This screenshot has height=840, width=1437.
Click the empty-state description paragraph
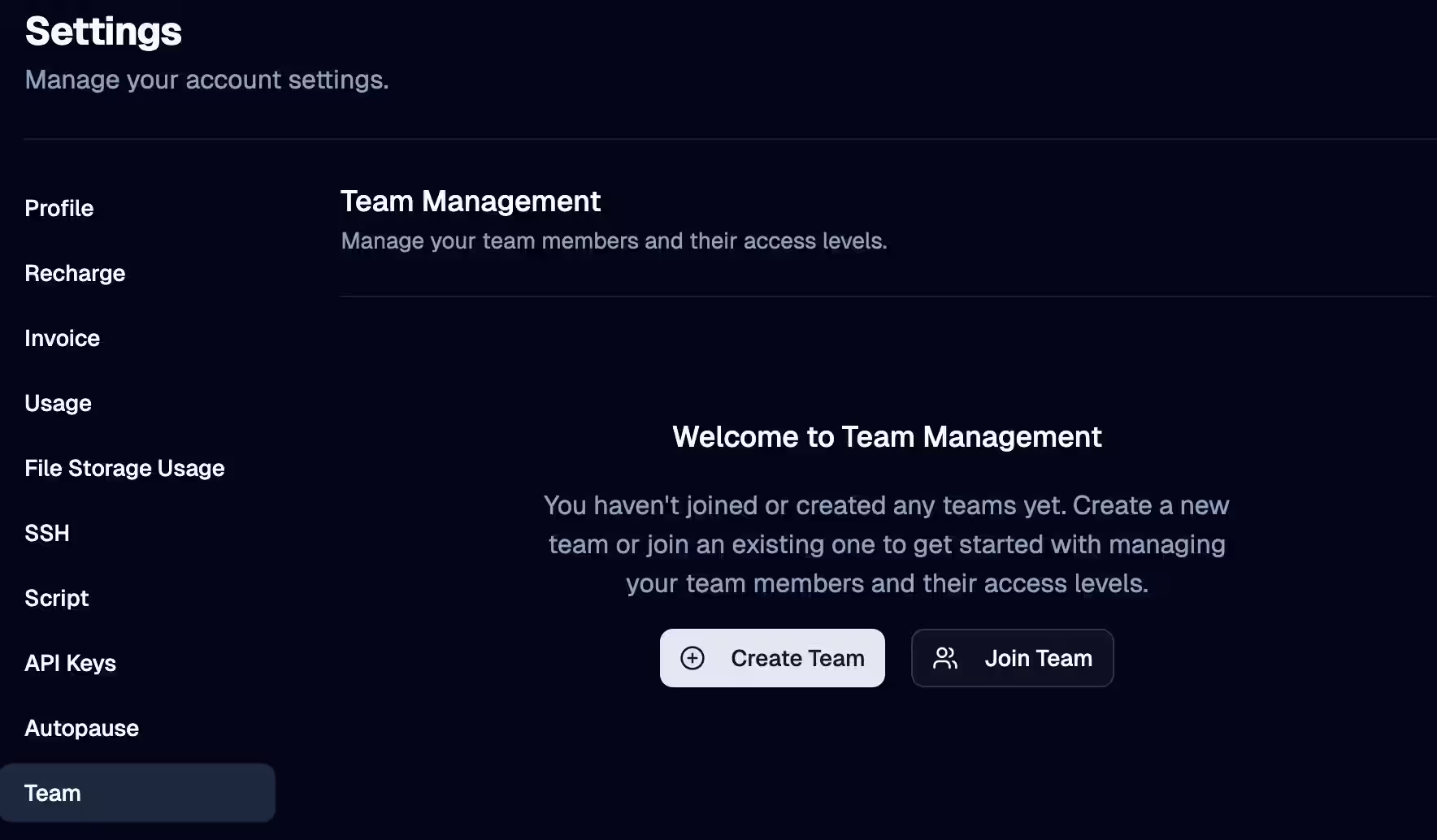click(886, 544)
